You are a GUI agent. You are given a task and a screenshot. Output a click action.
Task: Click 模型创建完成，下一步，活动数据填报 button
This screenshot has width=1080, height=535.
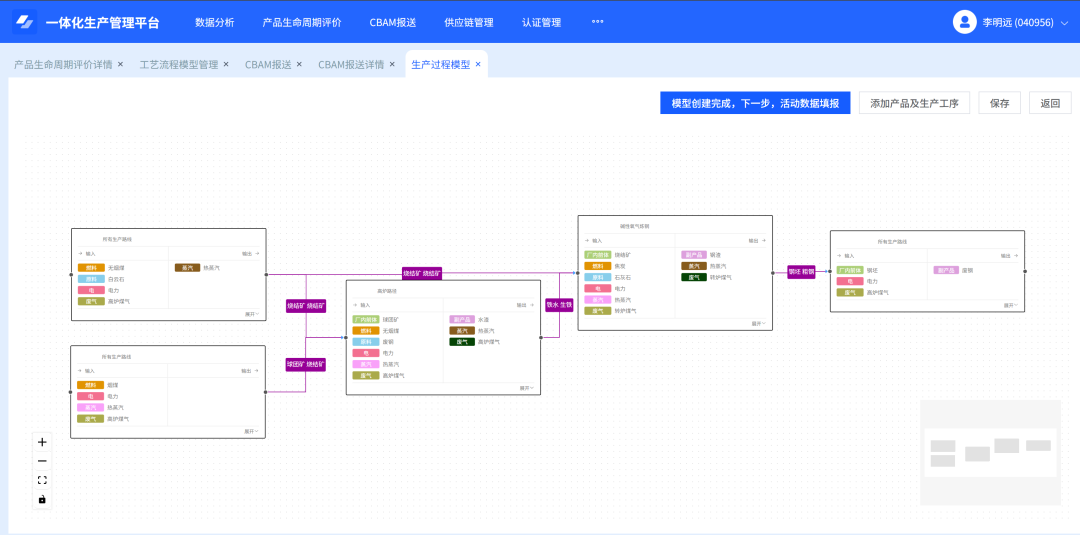[755, 103]
